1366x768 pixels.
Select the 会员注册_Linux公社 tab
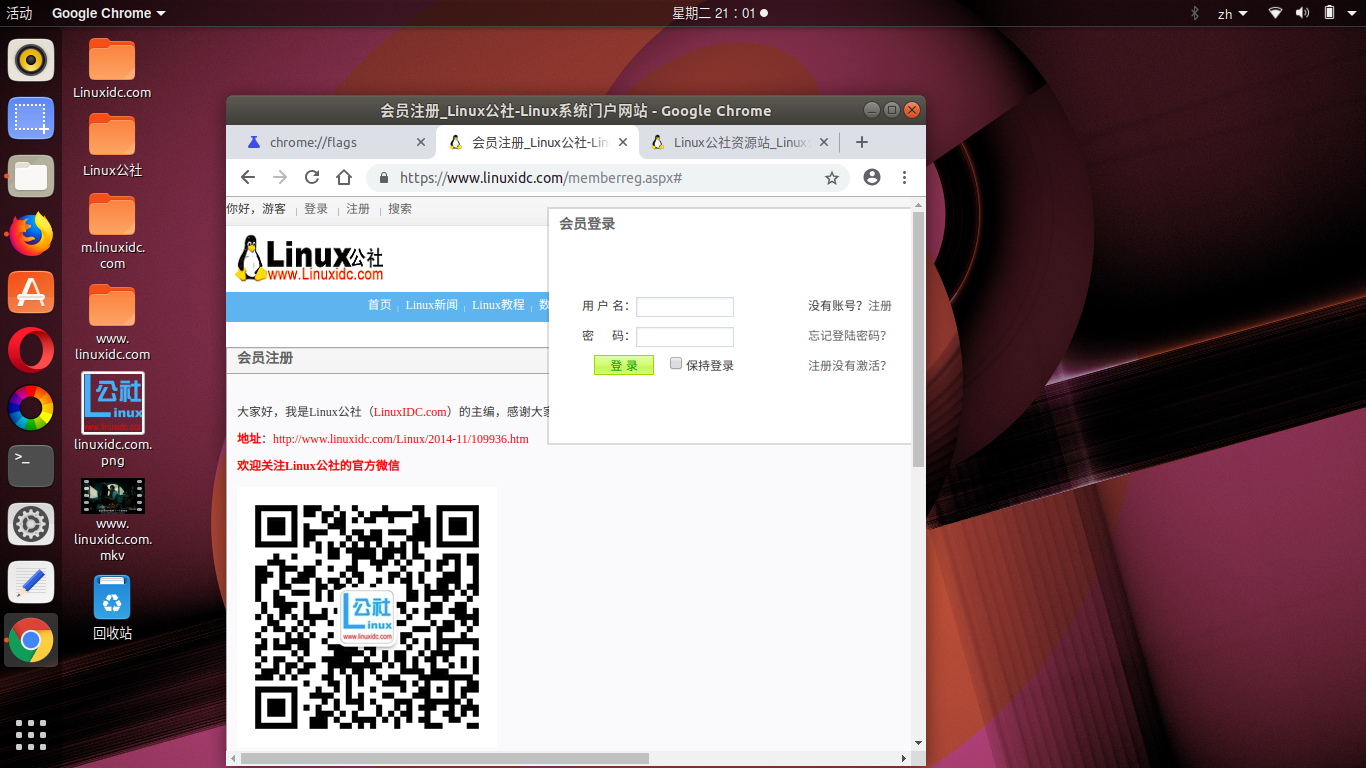pos(538,142)
